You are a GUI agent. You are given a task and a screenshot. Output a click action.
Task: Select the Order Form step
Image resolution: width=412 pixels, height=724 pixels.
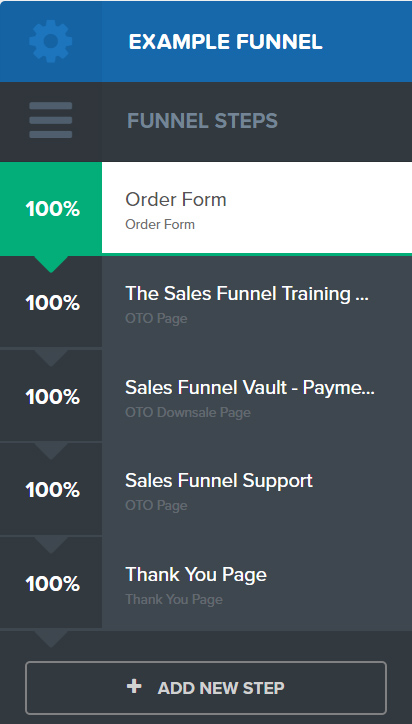[257, 208]
